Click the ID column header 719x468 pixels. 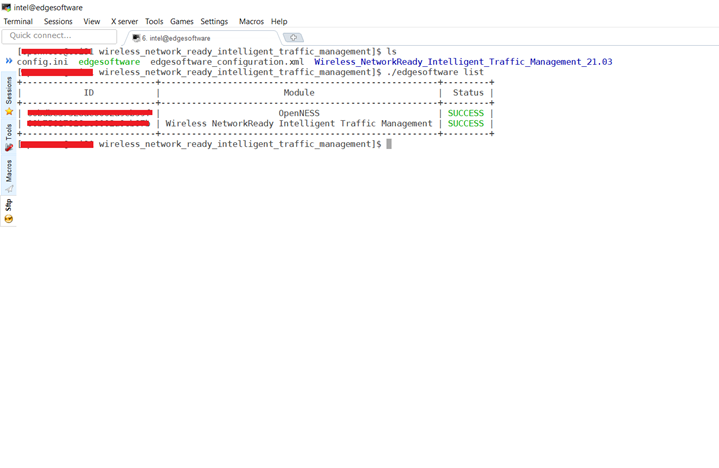click(x=89, y=93)
